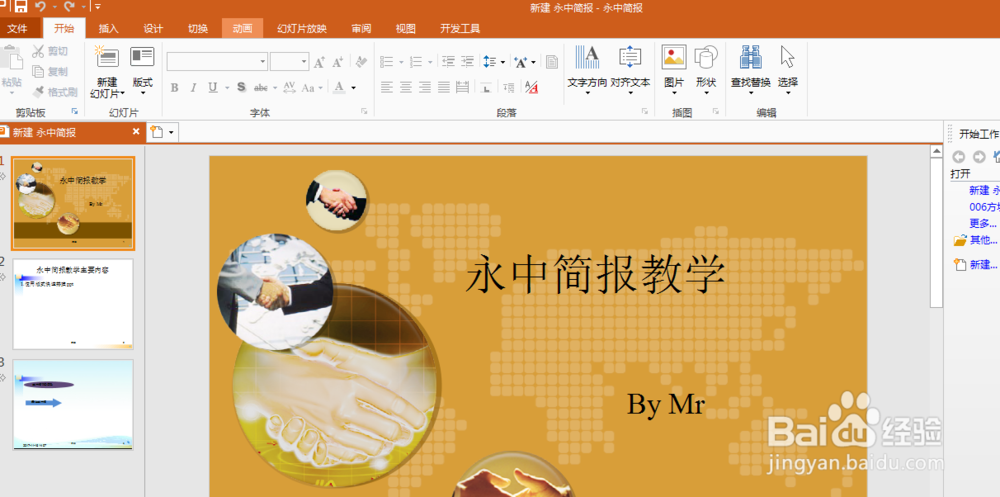Click the 新建... link in task pane

point(983,265)
